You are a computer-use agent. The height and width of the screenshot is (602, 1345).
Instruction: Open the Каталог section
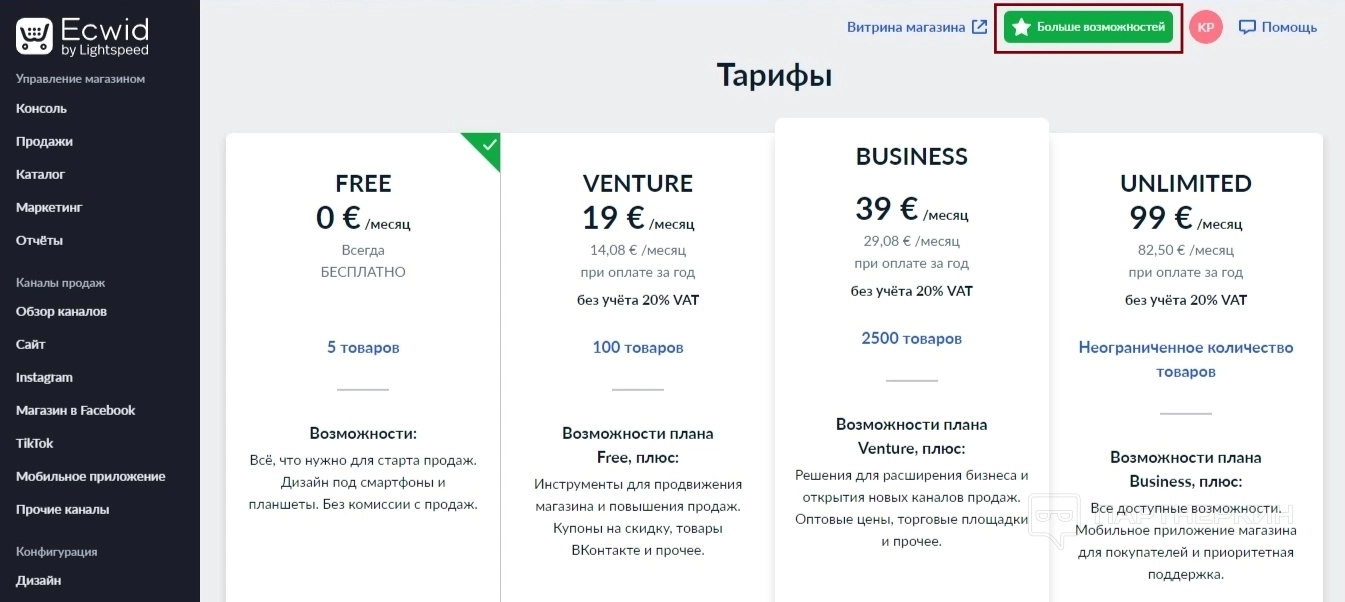coord(40,174)
